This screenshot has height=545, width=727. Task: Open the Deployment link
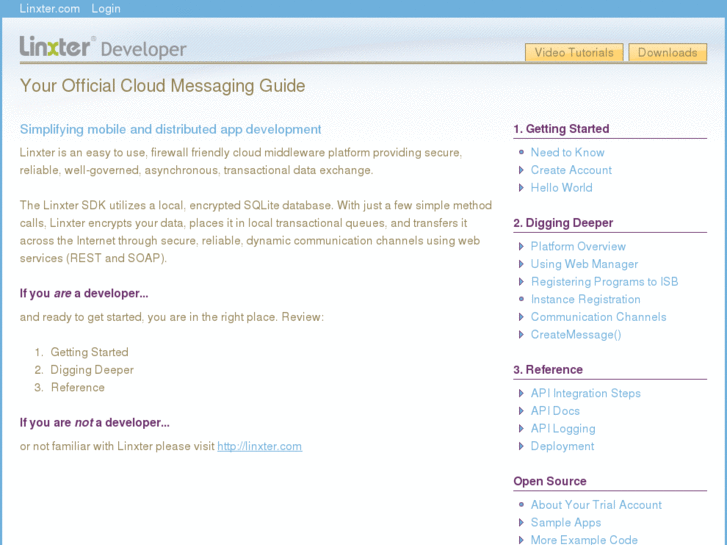coord(562,446)
